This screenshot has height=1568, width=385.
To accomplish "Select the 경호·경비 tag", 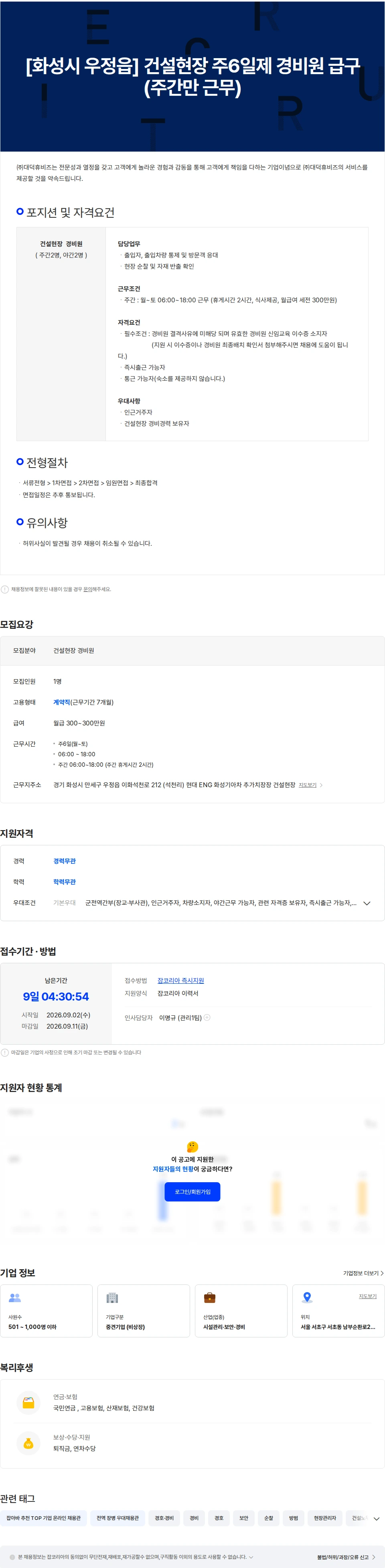I will (164, 1518).
